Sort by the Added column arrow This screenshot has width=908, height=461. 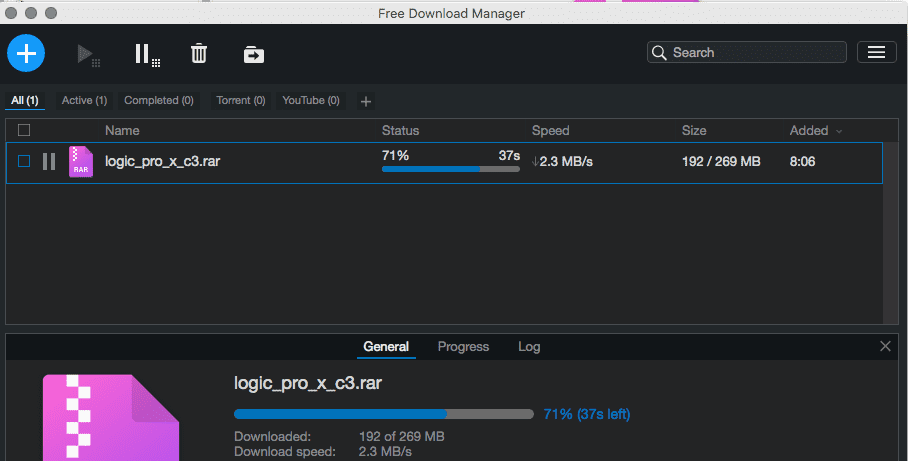click(839, 131)
